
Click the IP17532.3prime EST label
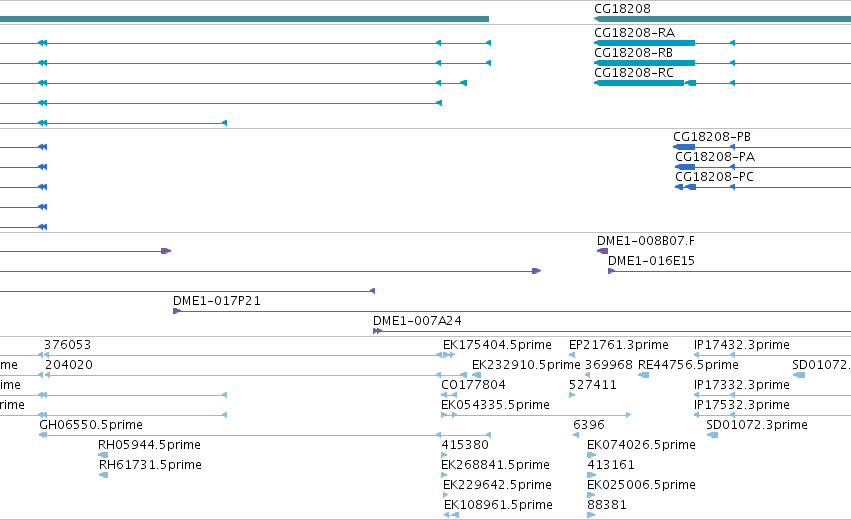741,405
